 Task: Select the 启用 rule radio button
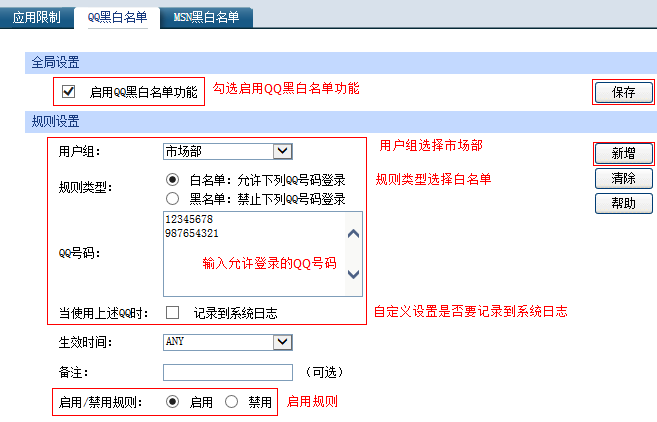click(x=172, y=402)
